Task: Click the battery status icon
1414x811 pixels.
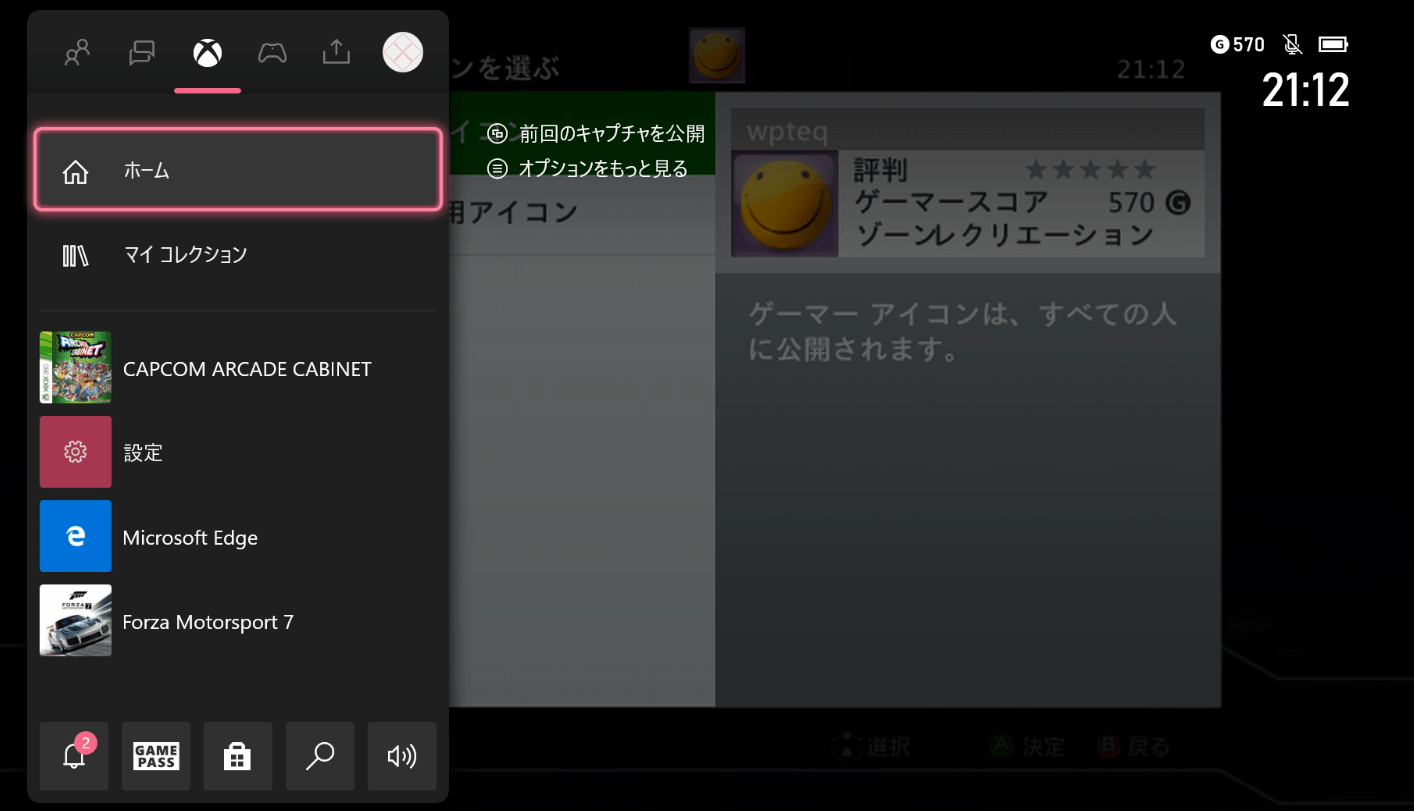Action: tap(1334, 44)
